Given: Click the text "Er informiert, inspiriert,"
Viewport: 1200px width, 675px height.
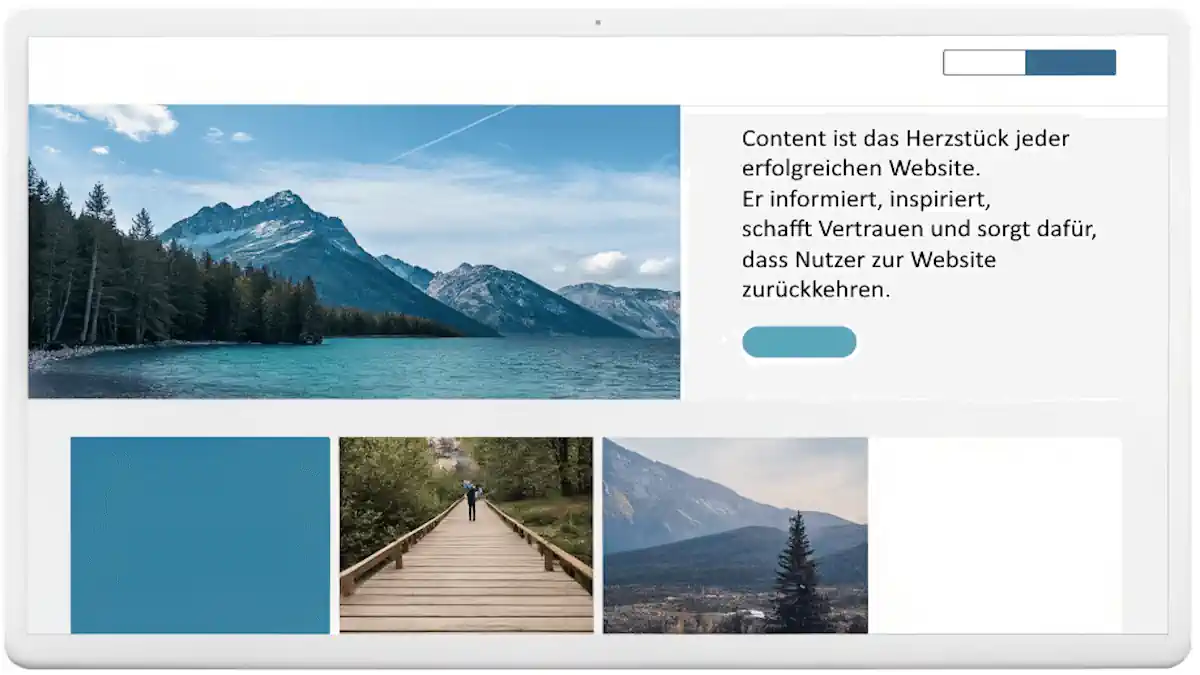Looking at the screenshot, I should point(866,198).
